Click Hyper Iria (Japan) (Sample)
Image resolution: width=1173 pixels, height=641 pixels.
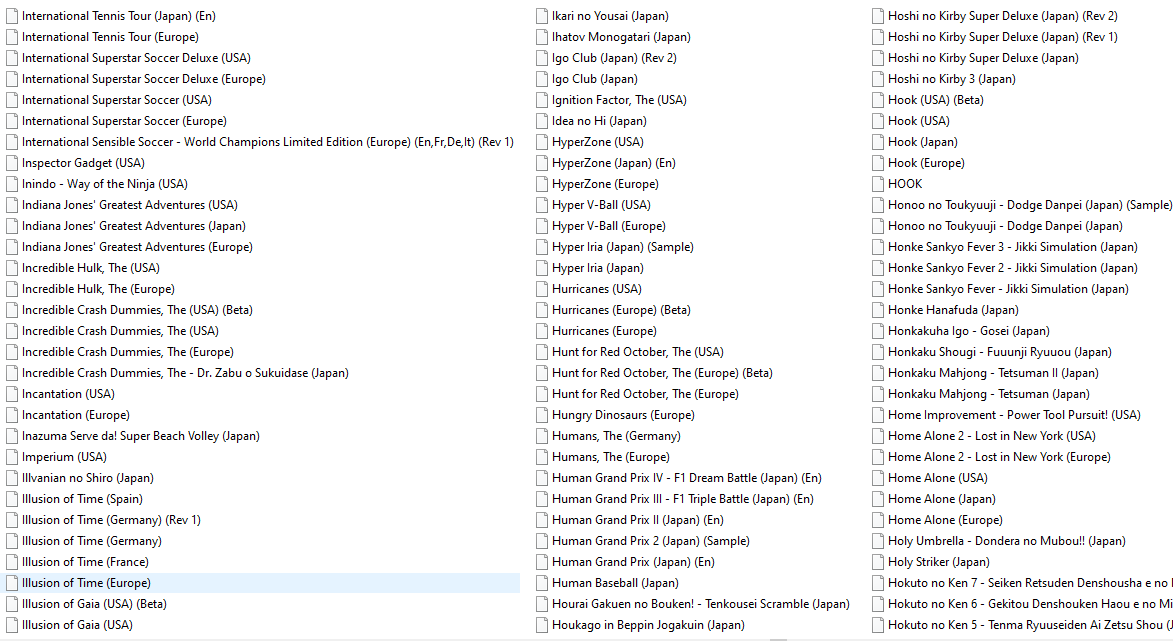[x=623, y=247]
